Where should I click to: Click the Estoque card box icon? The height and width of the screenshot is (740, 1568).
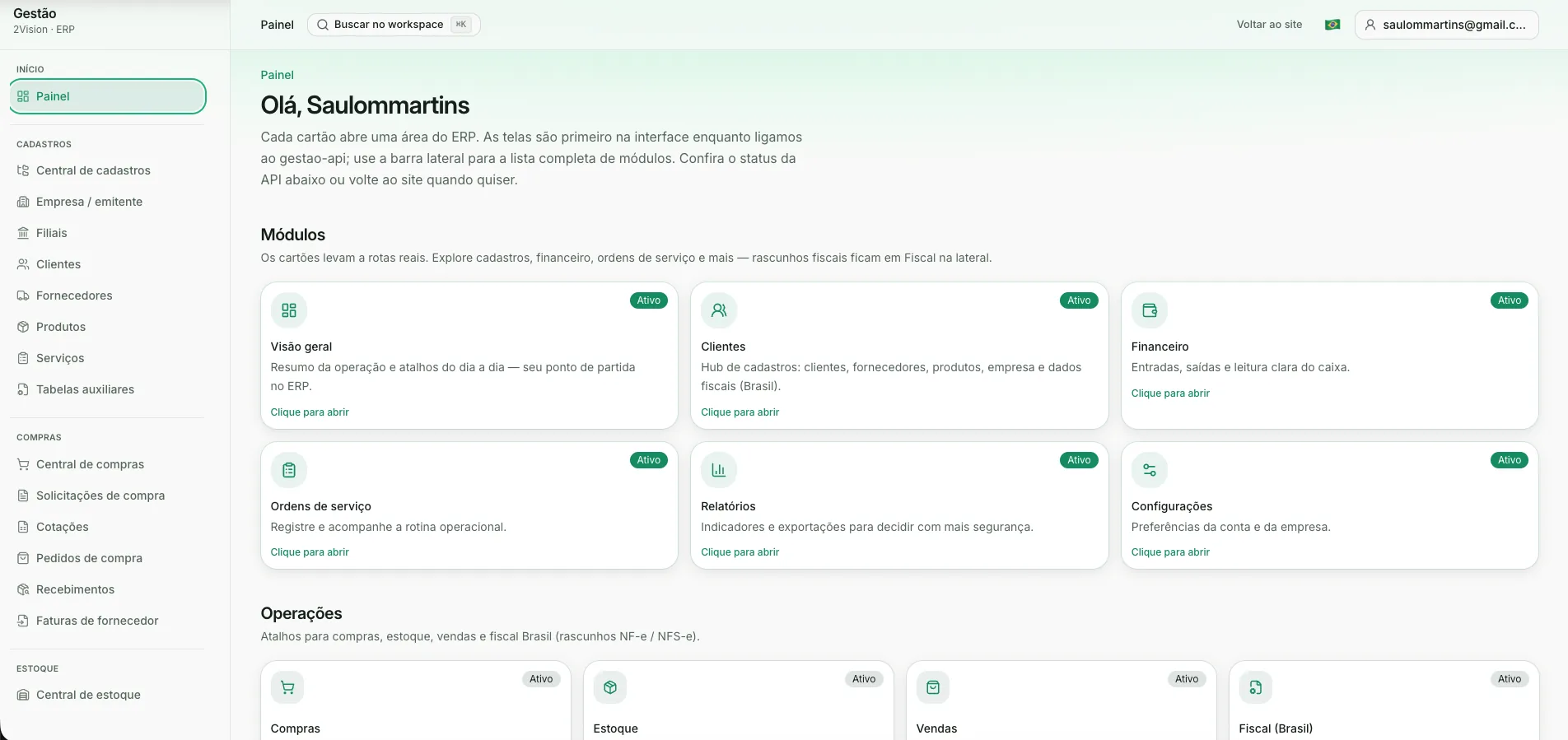coord(610,687)
